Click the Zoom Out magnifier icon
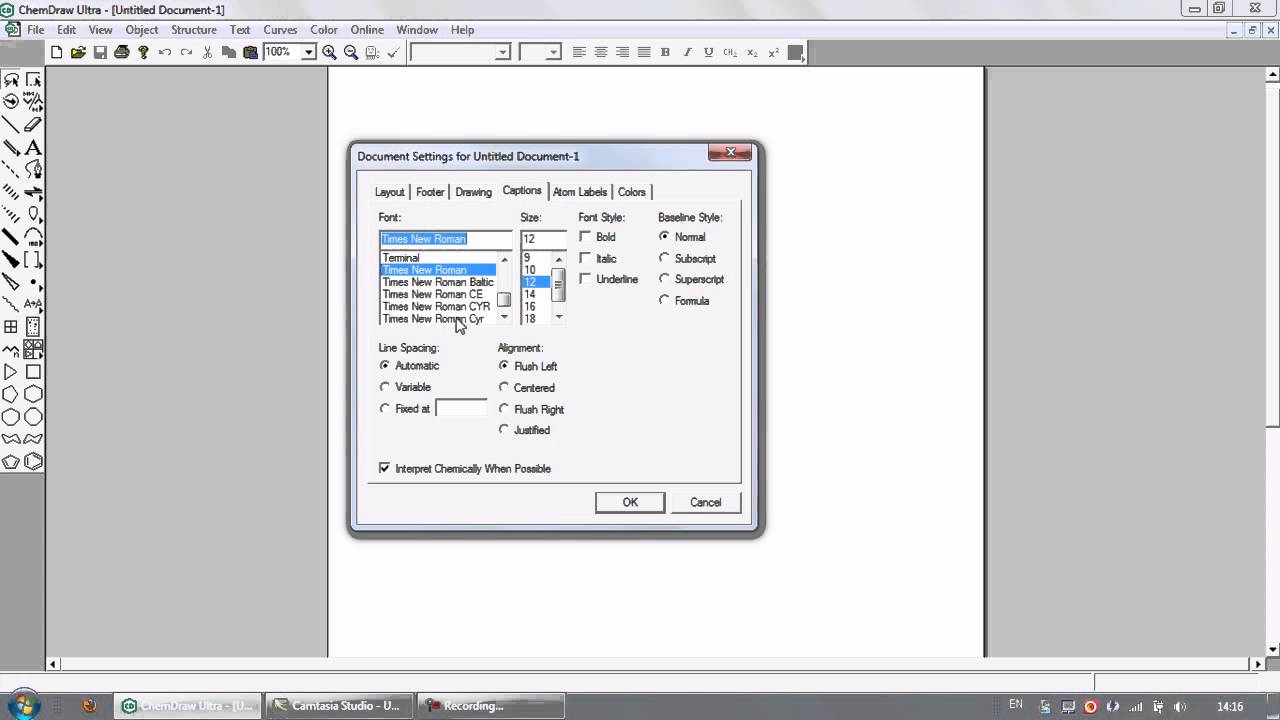The height and width of the screenshot is (720, 1280). point(351,52)
